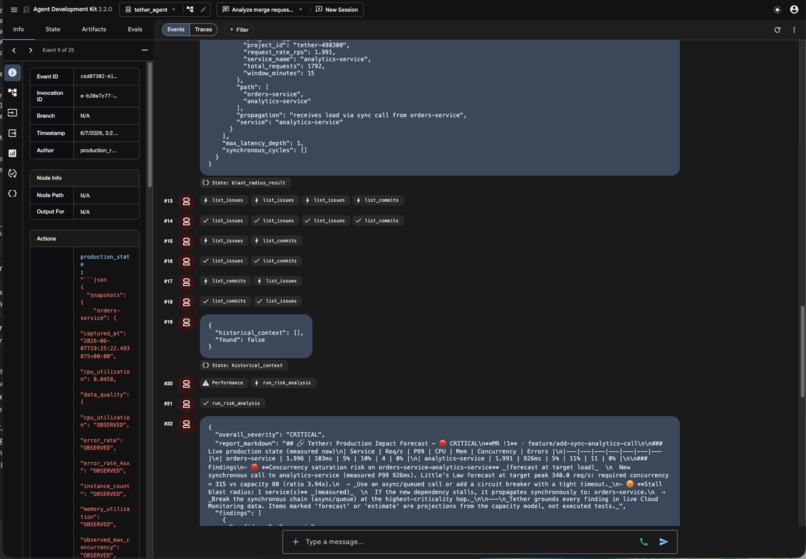This screenshot has width=806, height=559.
Task: Collapse the event details panel minus icon
Action: point(144,50)
